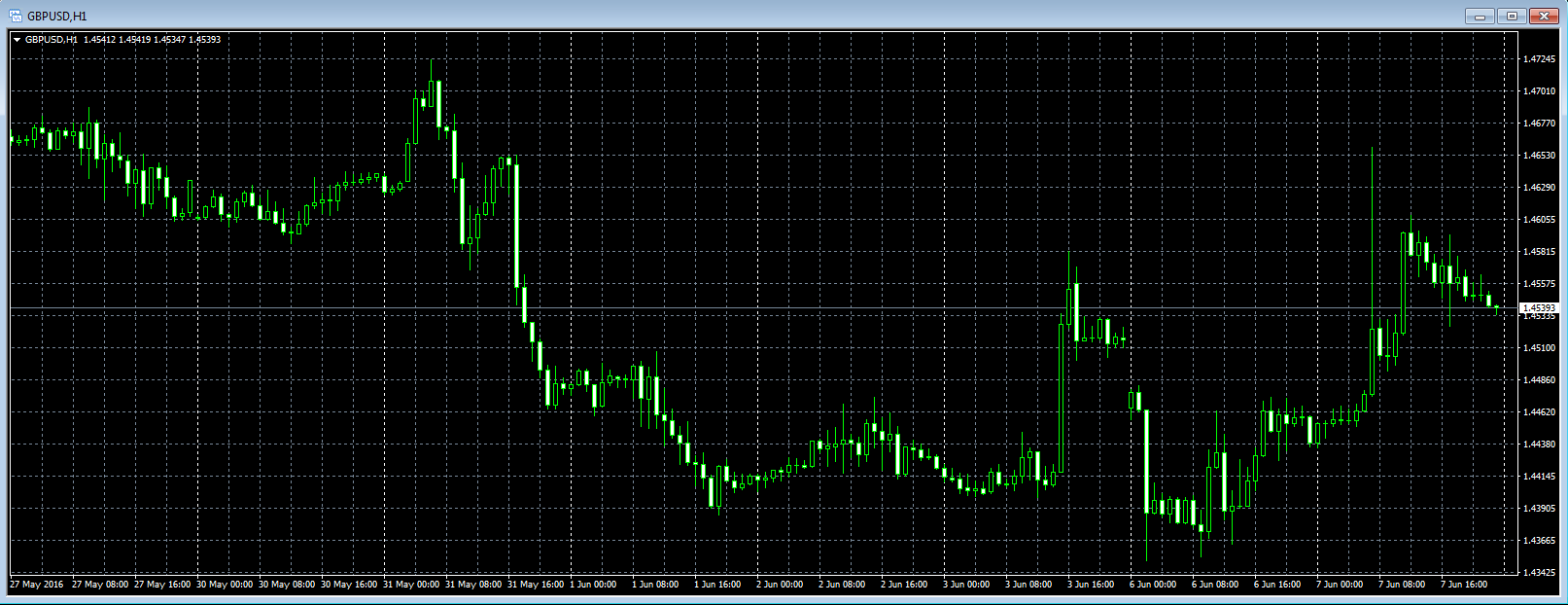Click the 6 Jun 16:00 time label
The height and width of the screenshot is (605, 1568).
1277,585
